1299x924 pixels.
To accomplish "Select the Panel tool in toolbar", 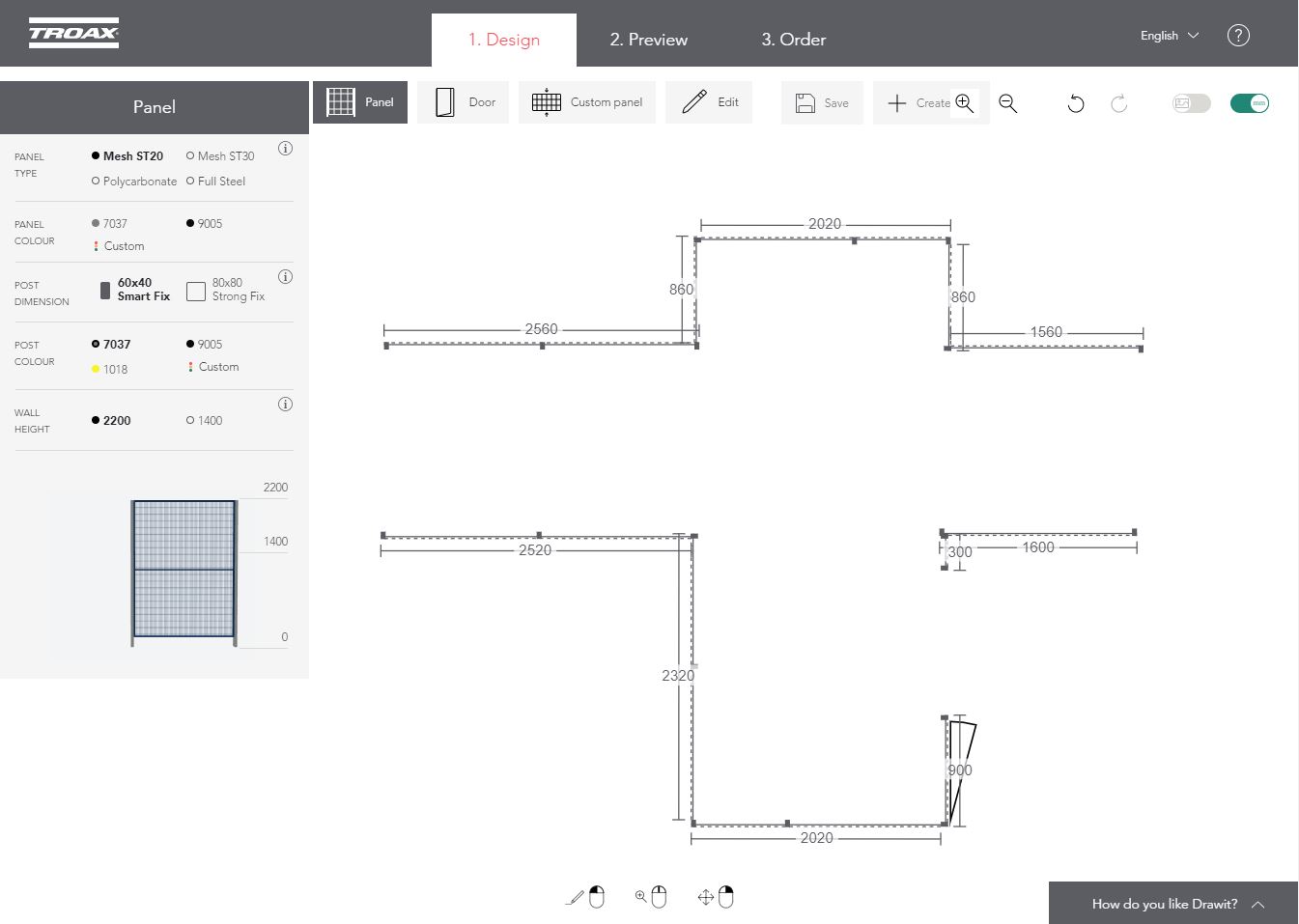I will pyautogui.click(x=360, y=102).
